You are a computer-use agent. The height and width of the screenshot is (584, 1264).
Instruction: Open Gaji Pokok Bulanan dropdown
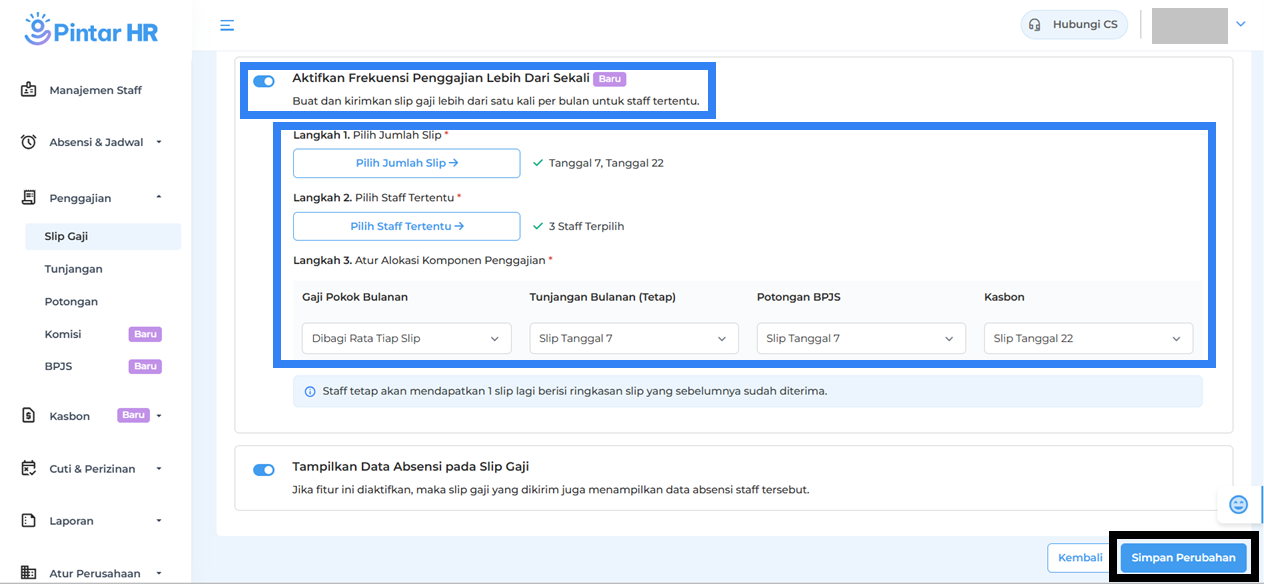[x=406, y=339]
